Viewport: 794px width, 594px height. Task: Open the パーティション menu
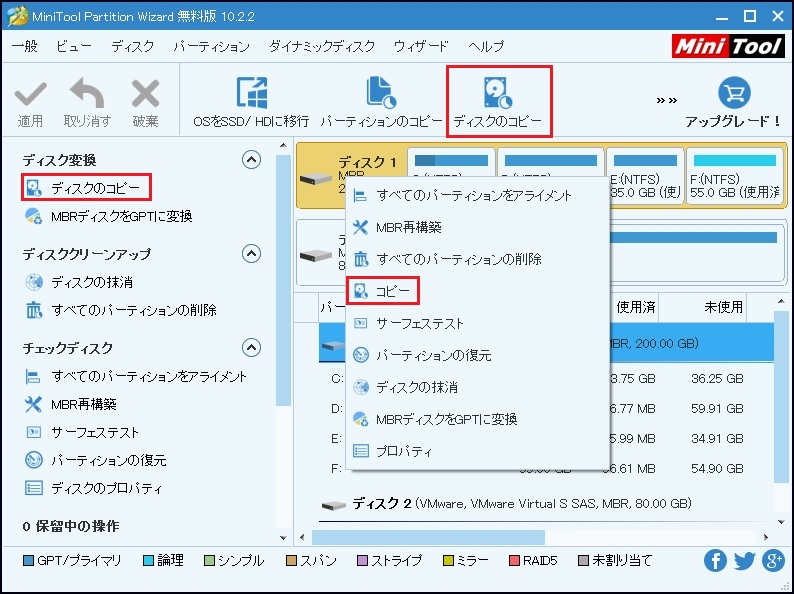212,46
